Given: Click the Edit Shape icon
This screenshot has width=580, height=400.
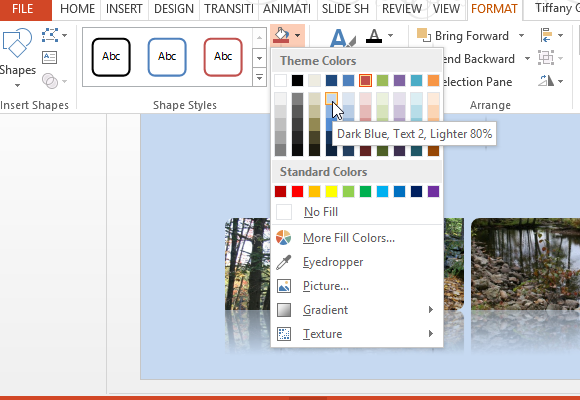Looking at the screenshot, I should pos(50,35).
